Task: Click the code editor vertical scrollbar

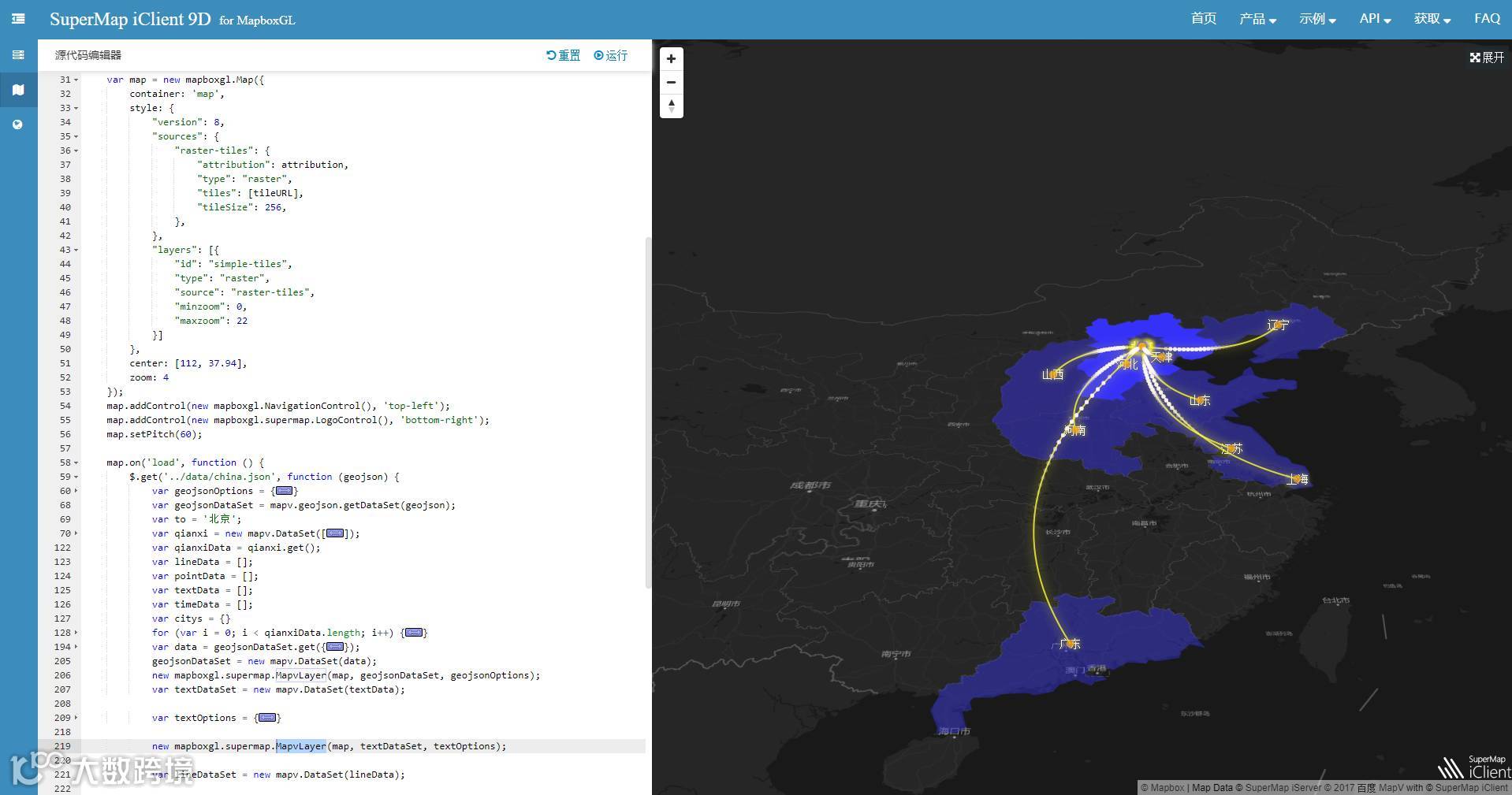Action: pos(649,412)
